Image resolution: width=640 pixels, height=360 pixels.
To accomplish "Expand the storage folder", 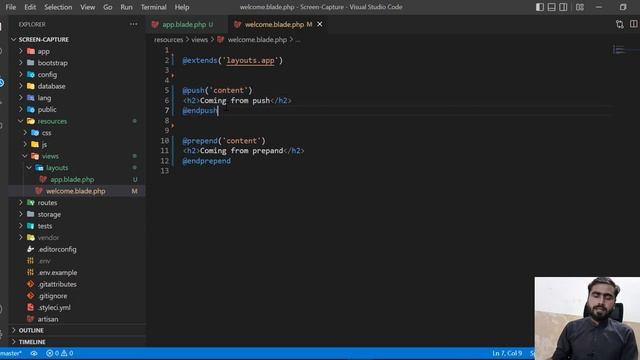I will (x=21, y=214).
